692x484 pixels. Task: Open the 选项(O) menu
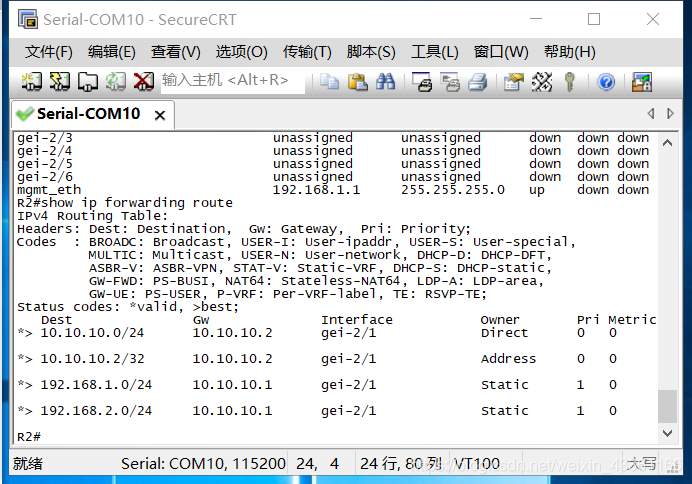click(x=241, y=52)
